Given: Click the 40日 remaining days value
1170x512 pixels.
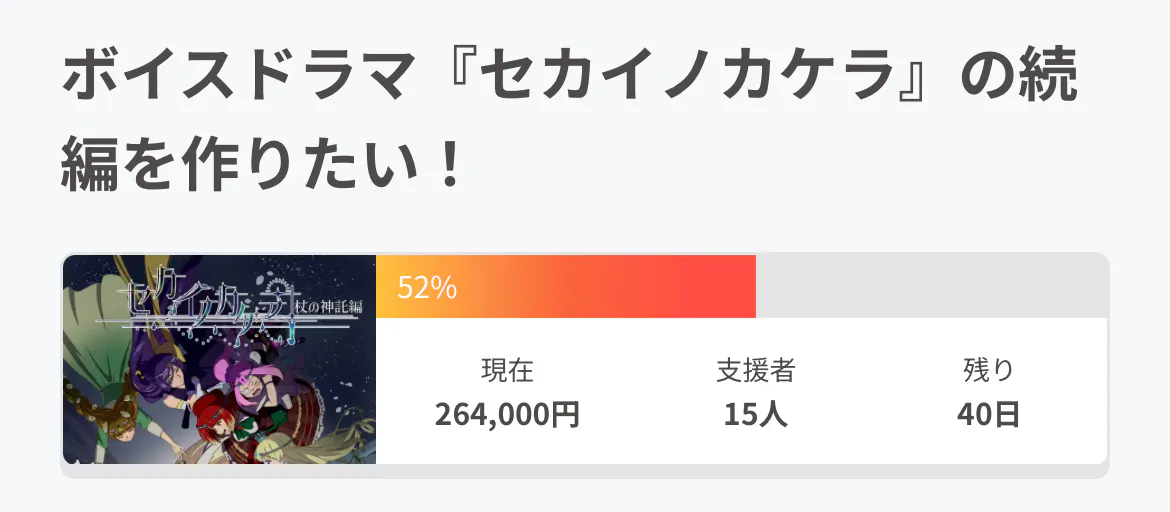Looking at the screenshot, I should (988, 414).
